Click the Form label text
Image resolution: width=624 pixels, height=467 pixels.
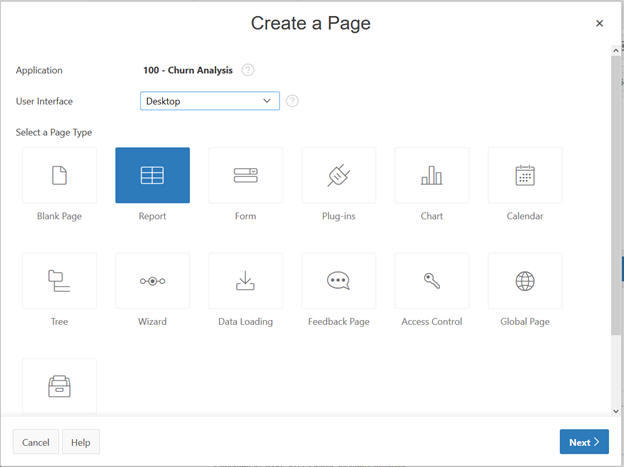pyautogui.click(x=246, y=216)
